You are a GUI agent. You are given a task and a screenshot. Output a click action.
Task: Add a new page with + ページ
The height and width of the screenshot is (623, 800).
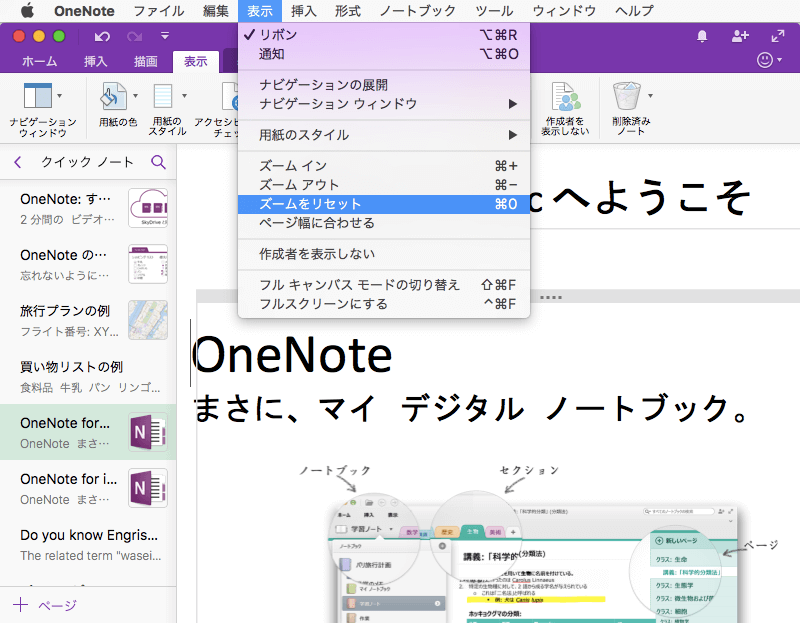pos(45,605)
